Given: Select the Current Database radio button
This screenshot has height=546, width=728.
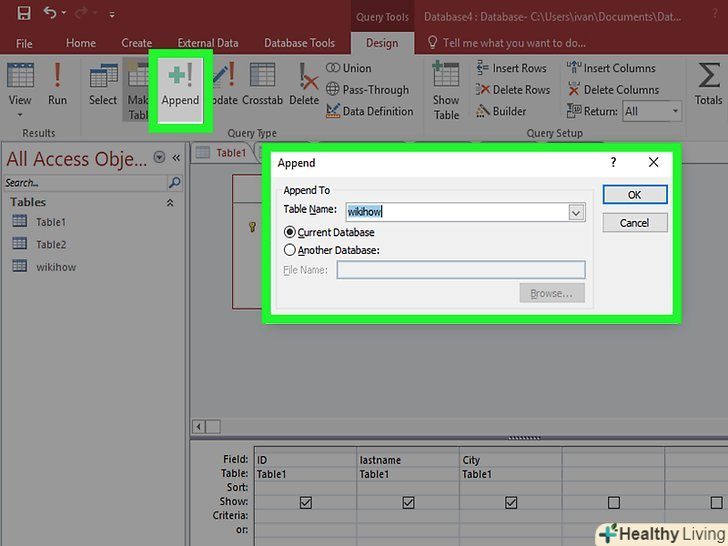Looking at the screenshot, I should click(x=291, y=232).
